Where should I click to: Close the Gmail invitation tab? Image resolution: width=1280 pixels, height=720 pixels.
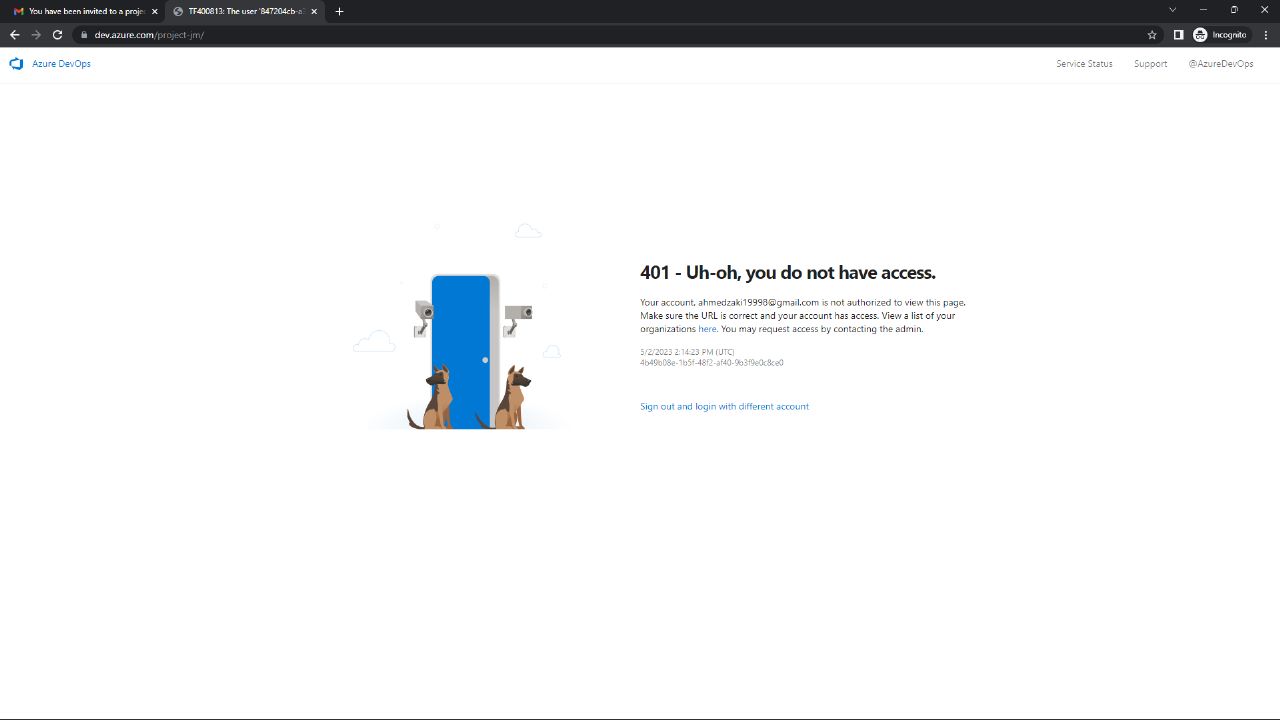click(x=155, y=11)
